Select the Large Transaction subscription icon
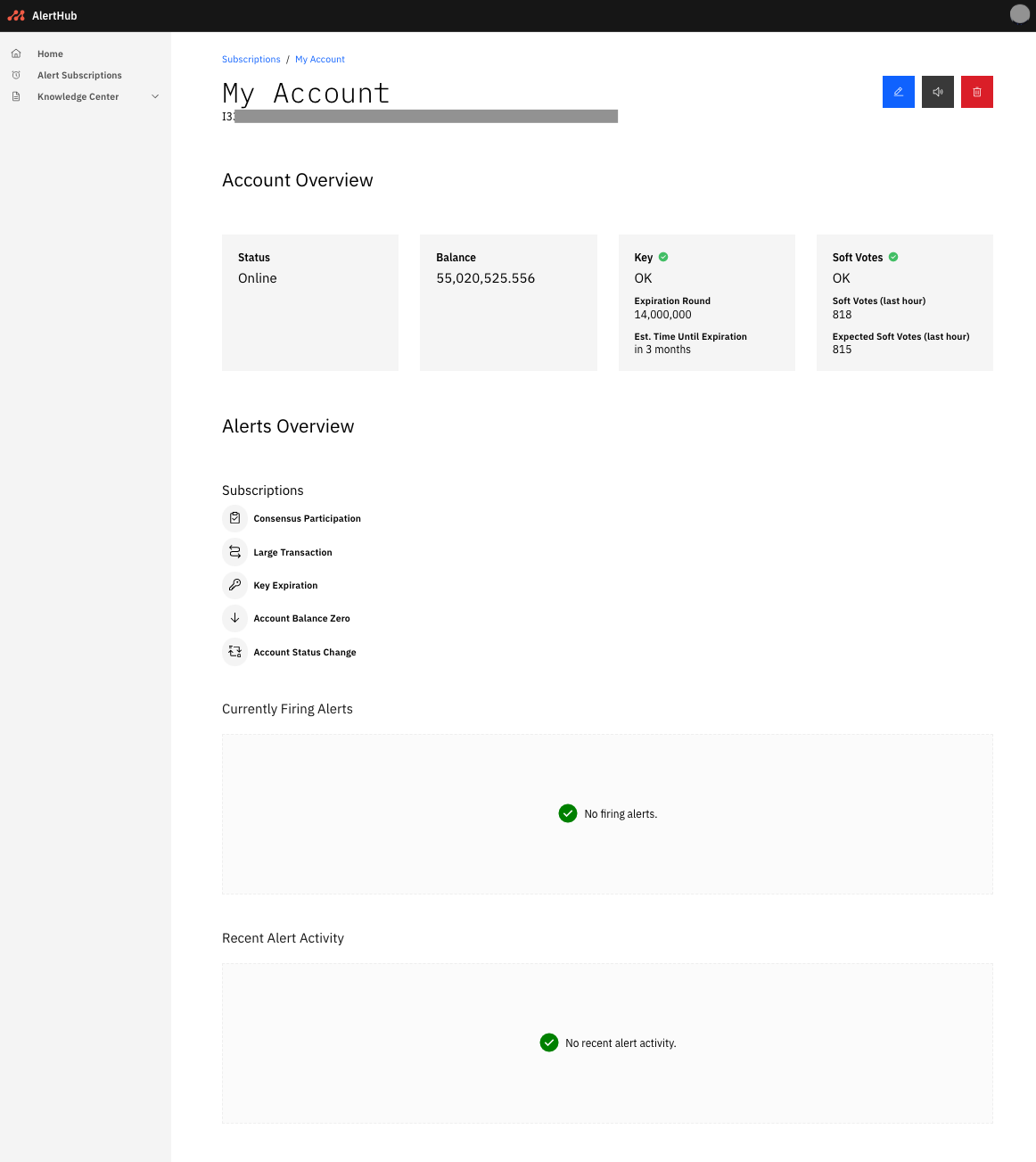 tap(234, 552)
